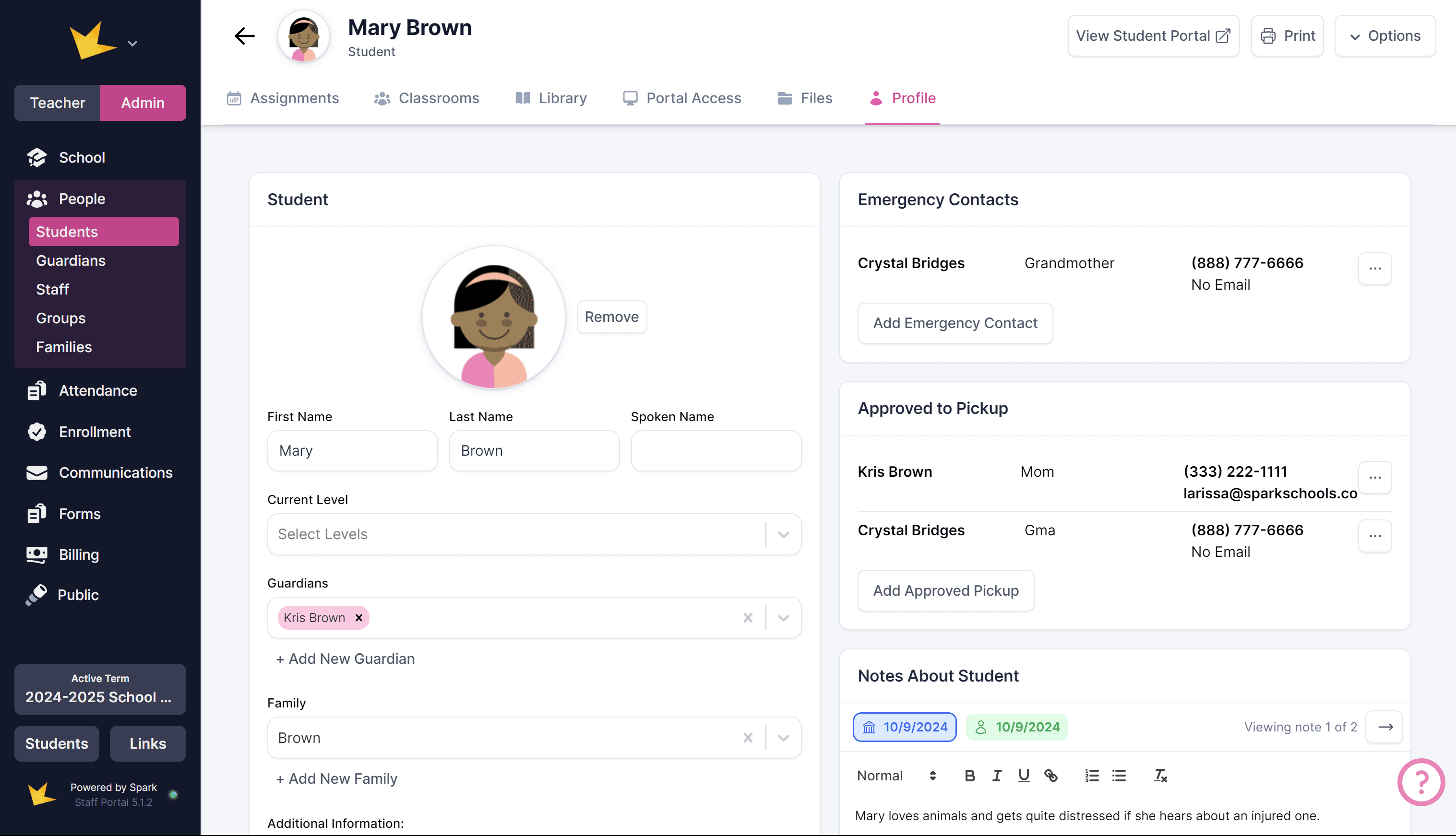Click the Spoken Name input field
Image resolution: width=1456 pixels, height=836 pixels.
(716, 451)
